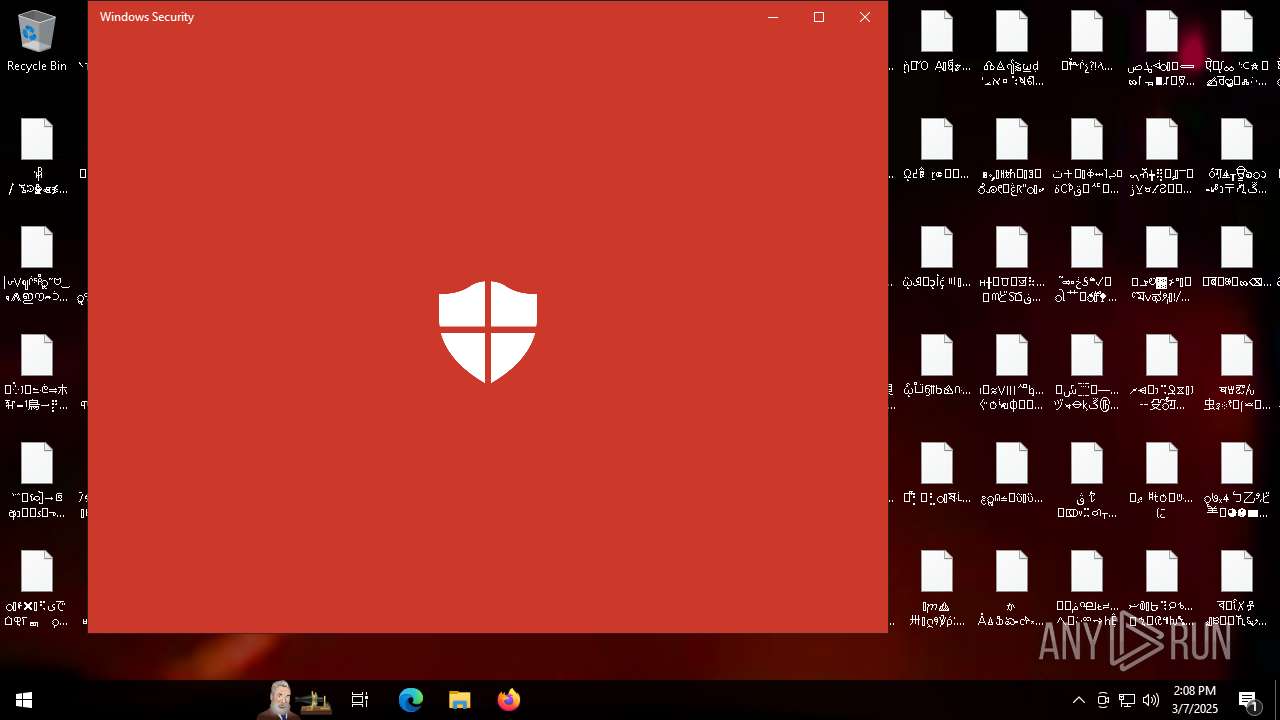Open the notification center
Viewport: 1280px width, 720px height.
point(1248,700)
